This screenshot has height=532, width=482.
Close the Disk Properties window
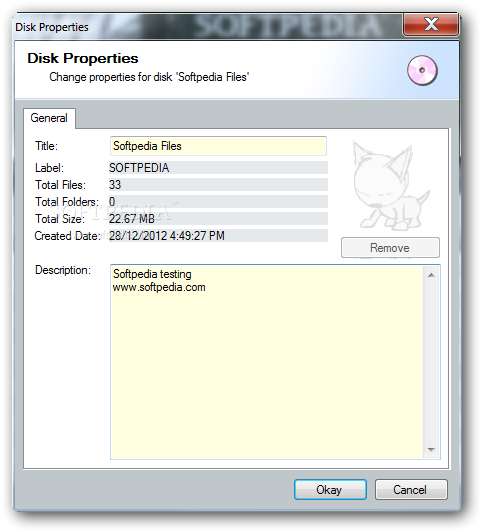(431, 24)
